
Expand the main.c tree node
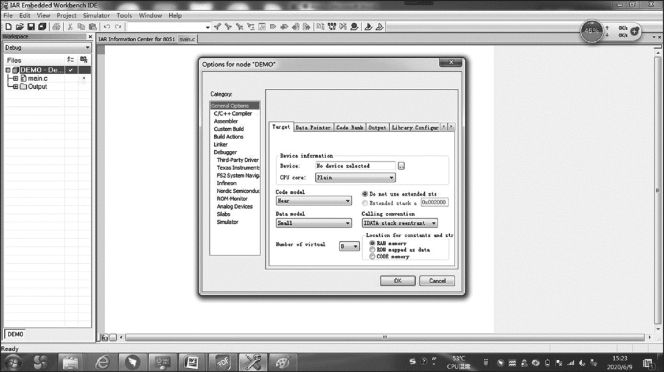(15, 78)
